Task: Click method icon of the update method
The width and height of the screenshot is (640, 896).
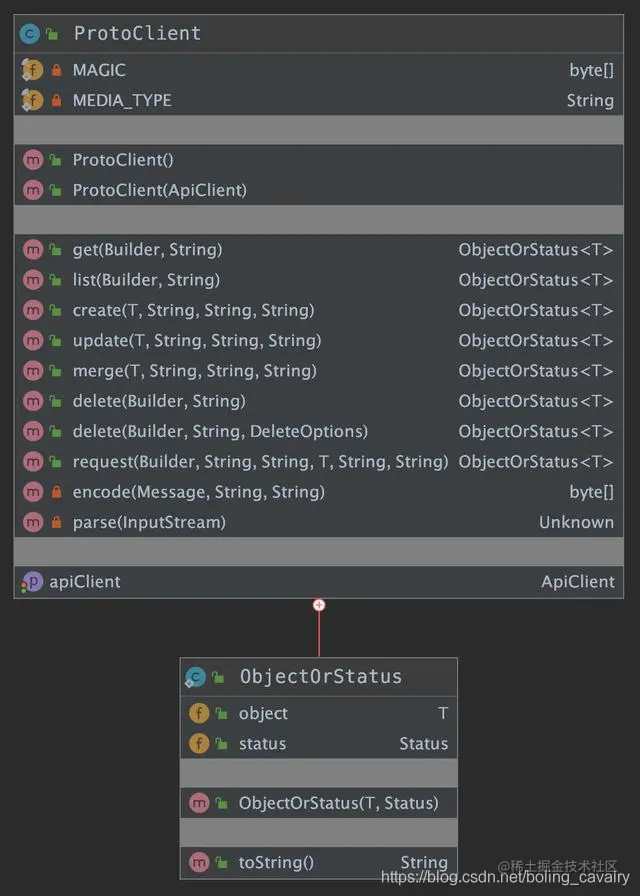Action: click(x=33, y=341)
